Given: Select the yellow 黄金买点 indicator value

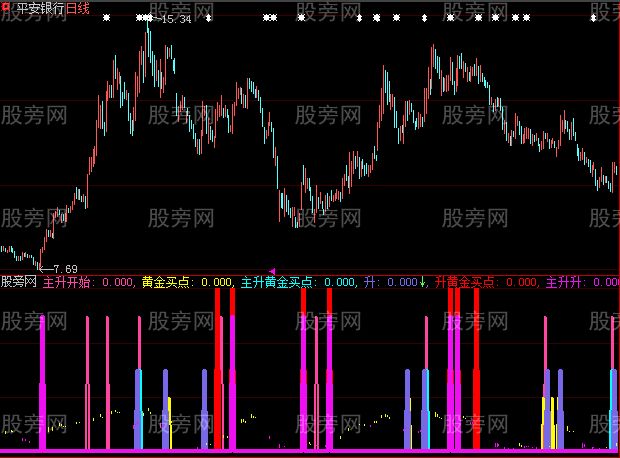Looking at the screenshot, I should click(187, 282).
